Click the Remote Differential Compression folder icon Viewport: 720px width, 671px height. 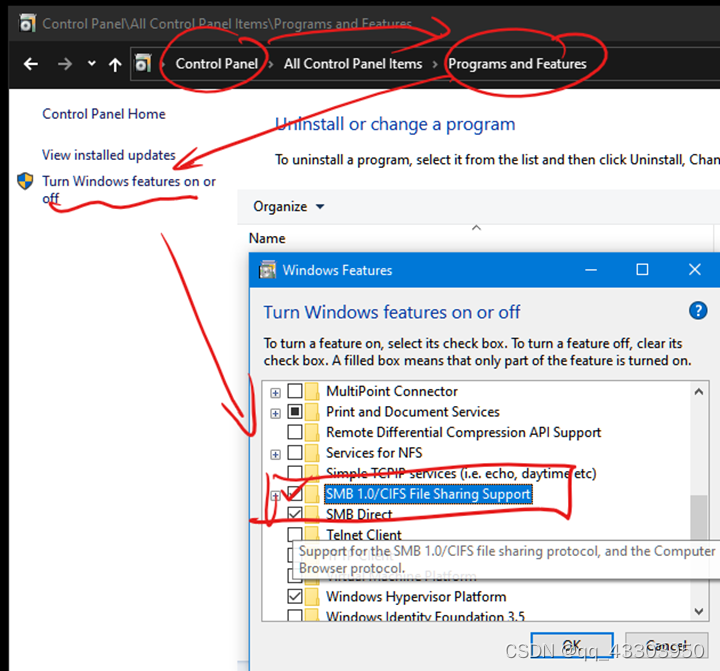pyautogui.click(x=312, y=432)
